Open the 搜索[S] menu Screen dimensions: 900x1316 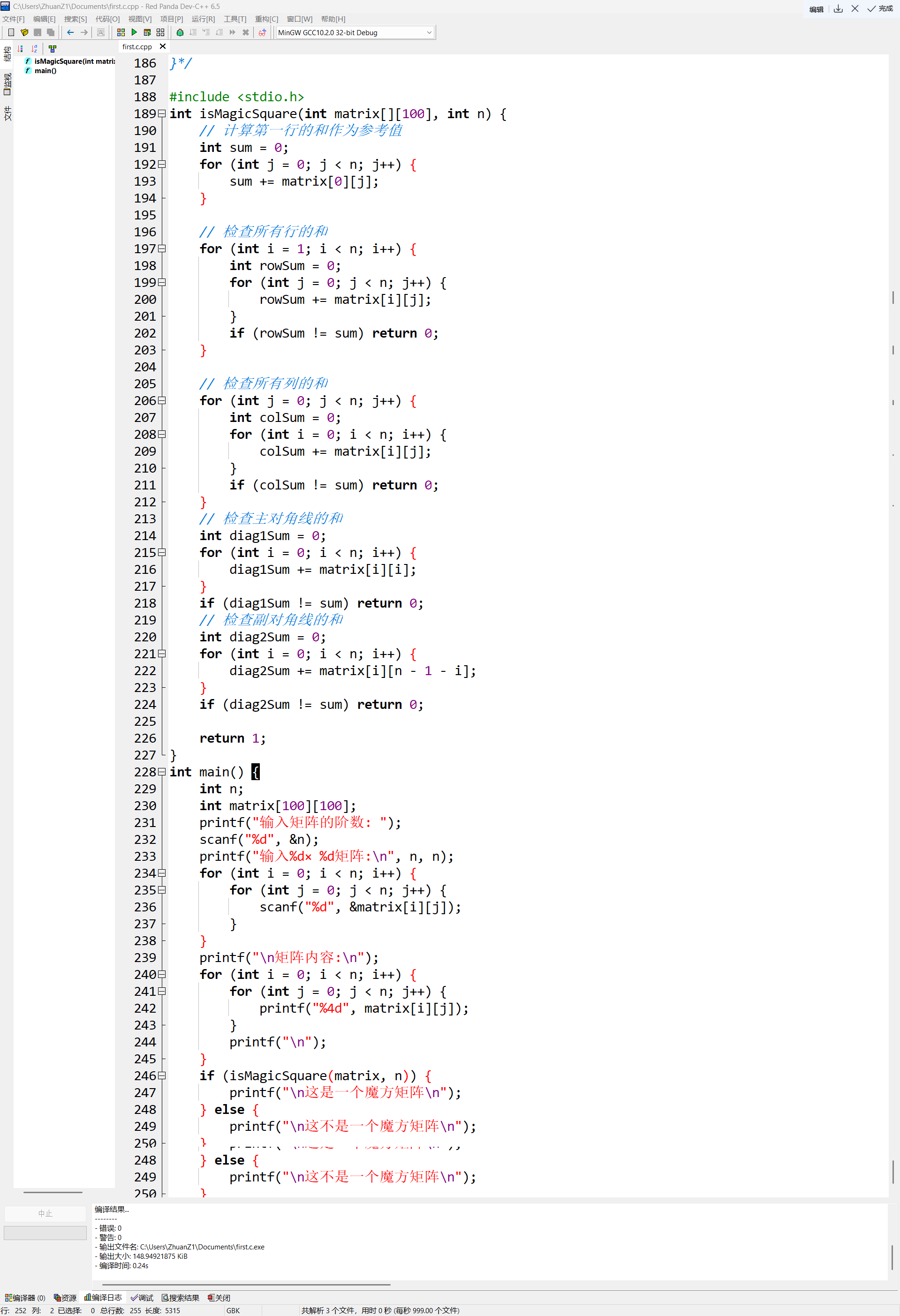(76, 19)
